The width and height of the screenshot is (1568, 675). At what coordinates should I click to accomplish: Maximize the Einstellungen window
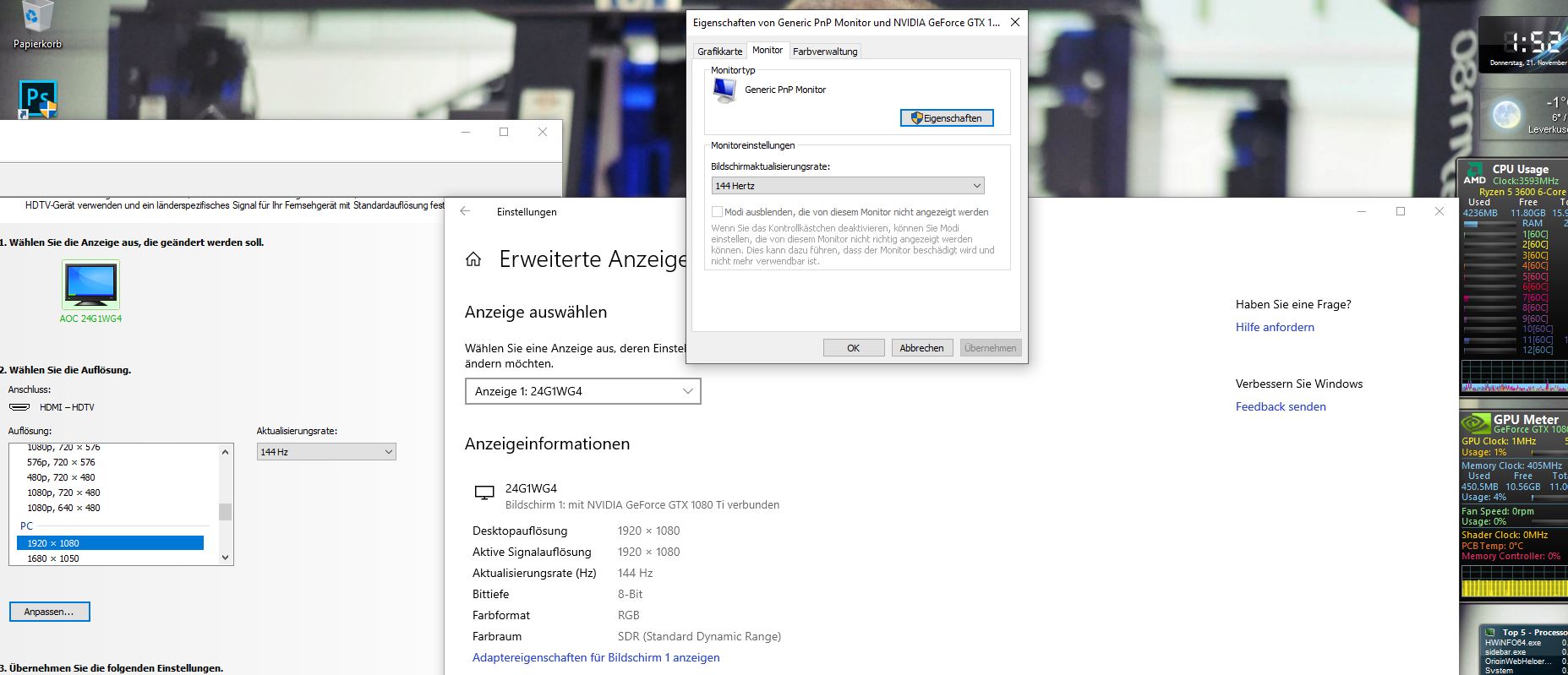(x=1401, y=211)
